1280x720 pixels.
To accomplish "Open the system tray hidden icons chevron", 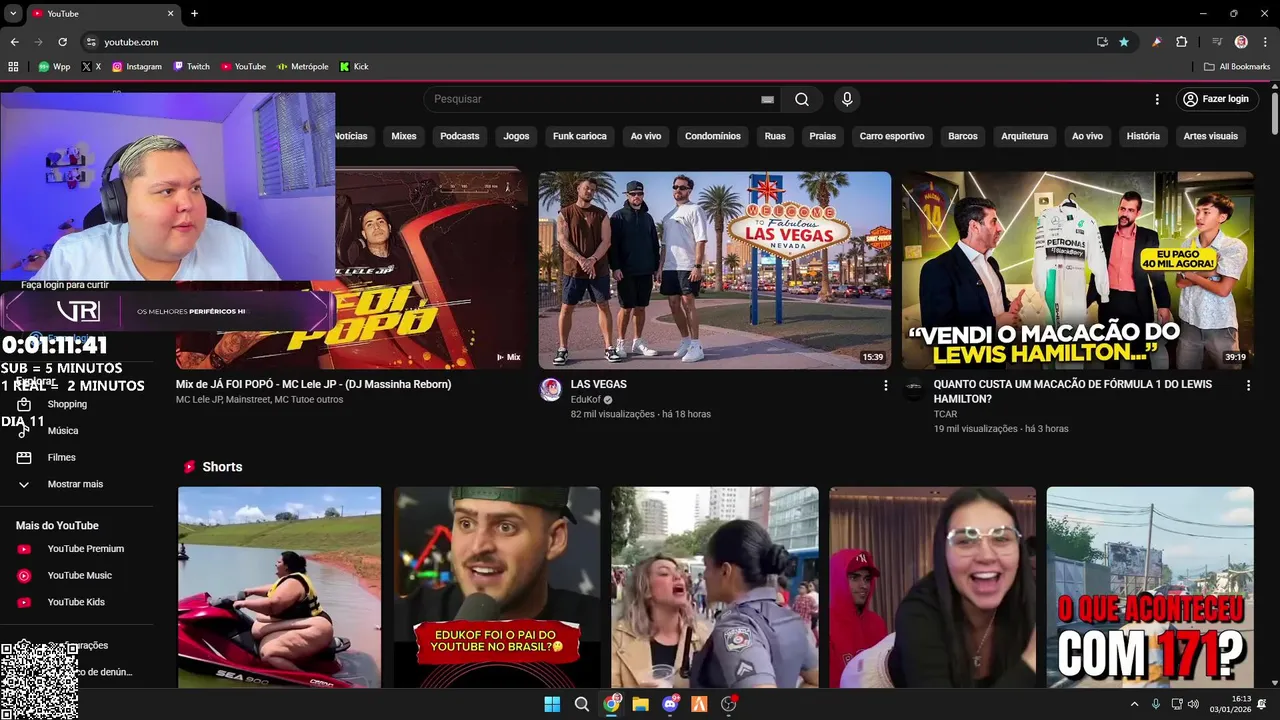I will tap(1134, 704).
